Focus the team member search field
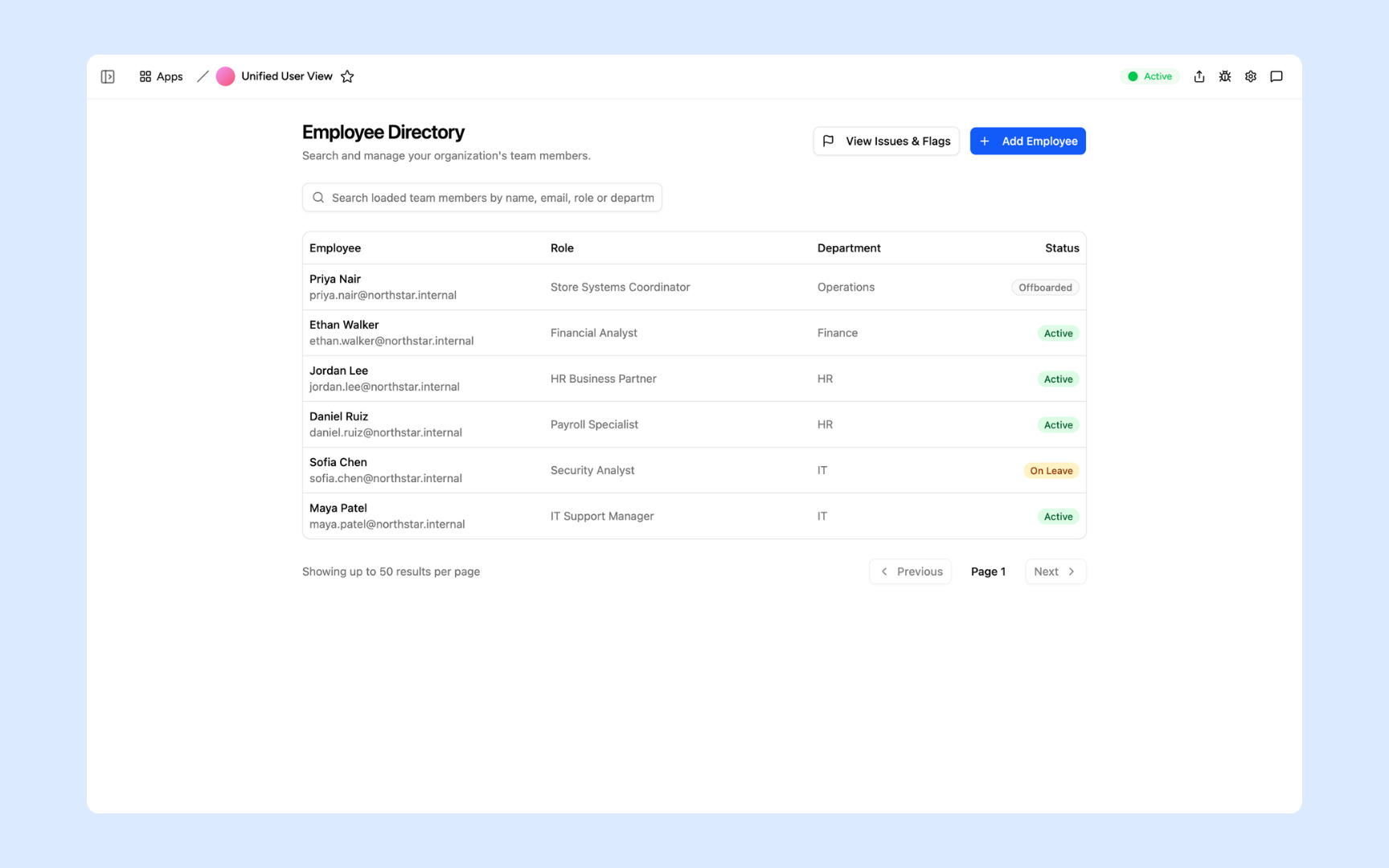This screenshot has width=1389, height=868. [x=482, y=198]
